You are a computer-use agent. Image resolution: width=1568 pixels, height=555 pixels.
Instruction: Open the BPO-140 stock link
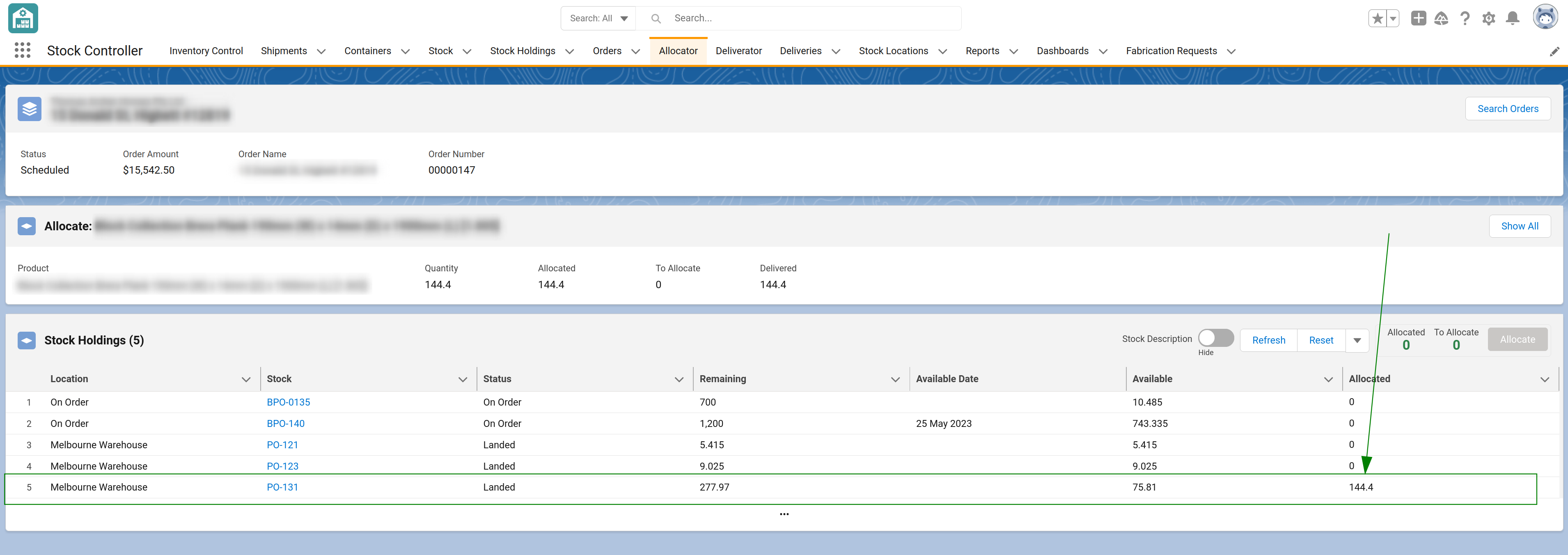coord(285,424)
